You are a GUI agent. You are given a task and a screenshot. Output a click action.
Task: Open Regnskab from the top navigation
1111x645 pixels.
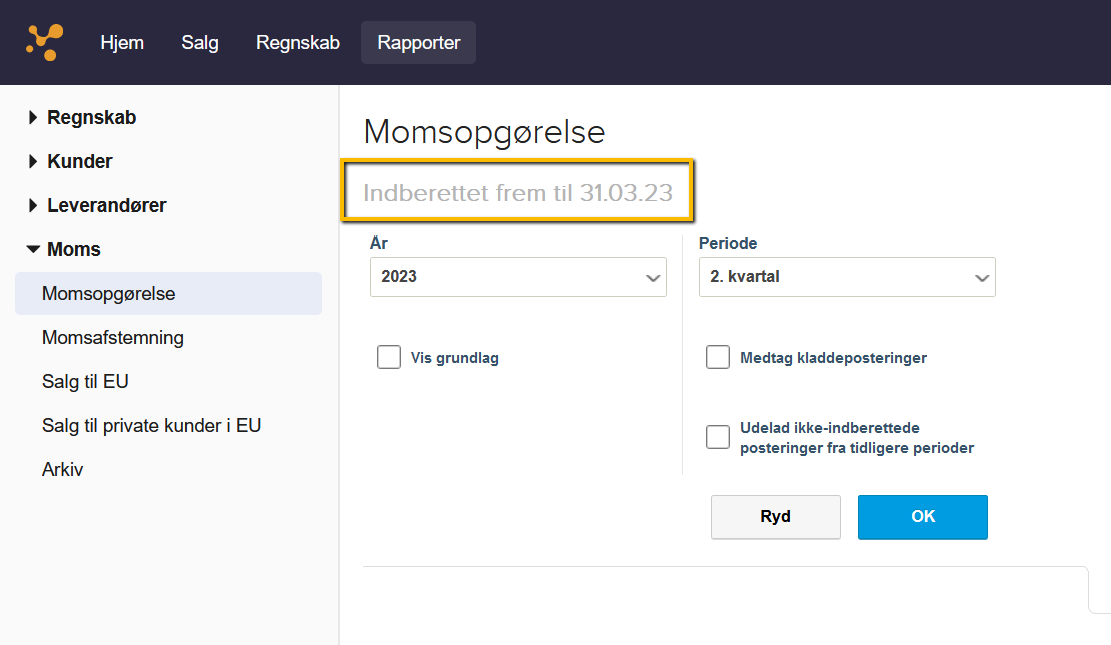coord(297,42)
